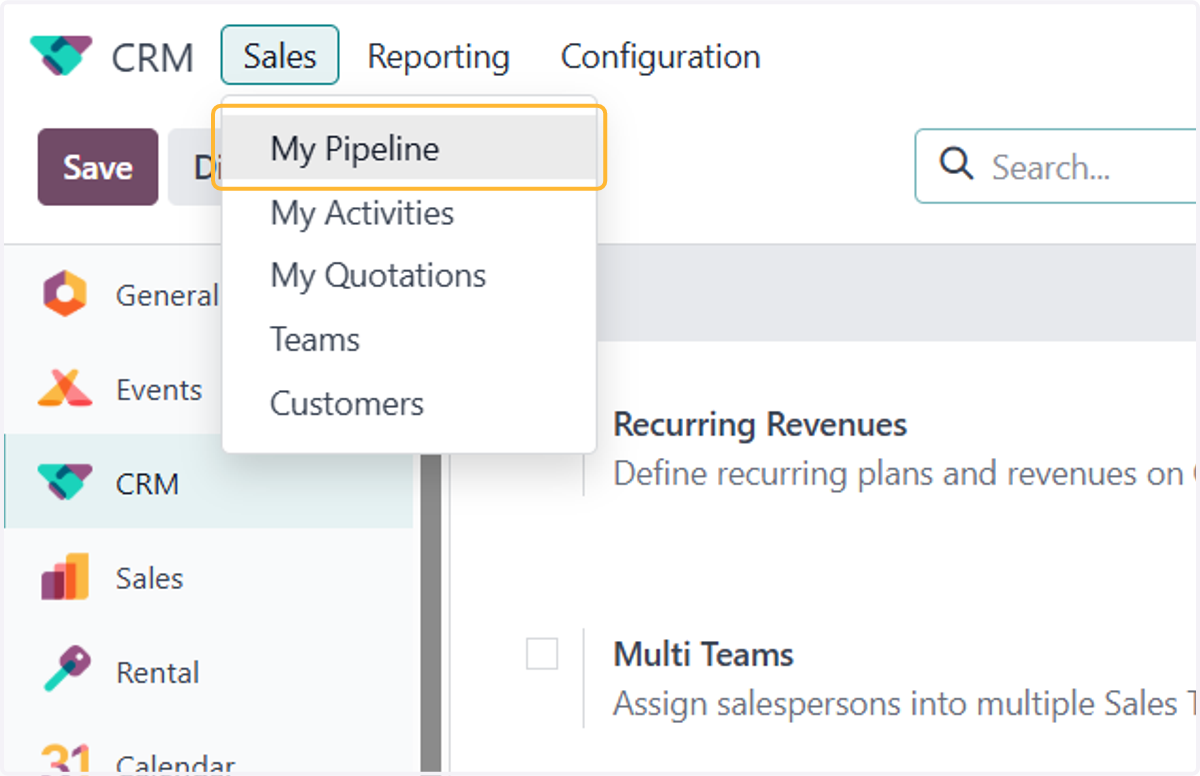Open Sales settings icon in sidebar
Viewport: 1200px width, 776px height.
point(65,577)
